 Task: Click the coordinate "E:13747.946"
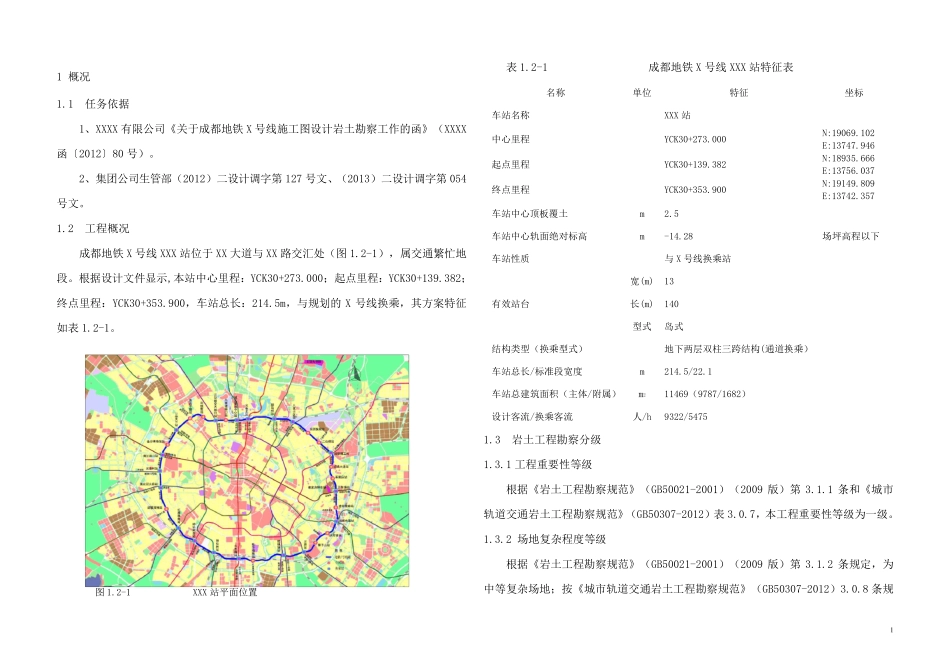point(848,145)
